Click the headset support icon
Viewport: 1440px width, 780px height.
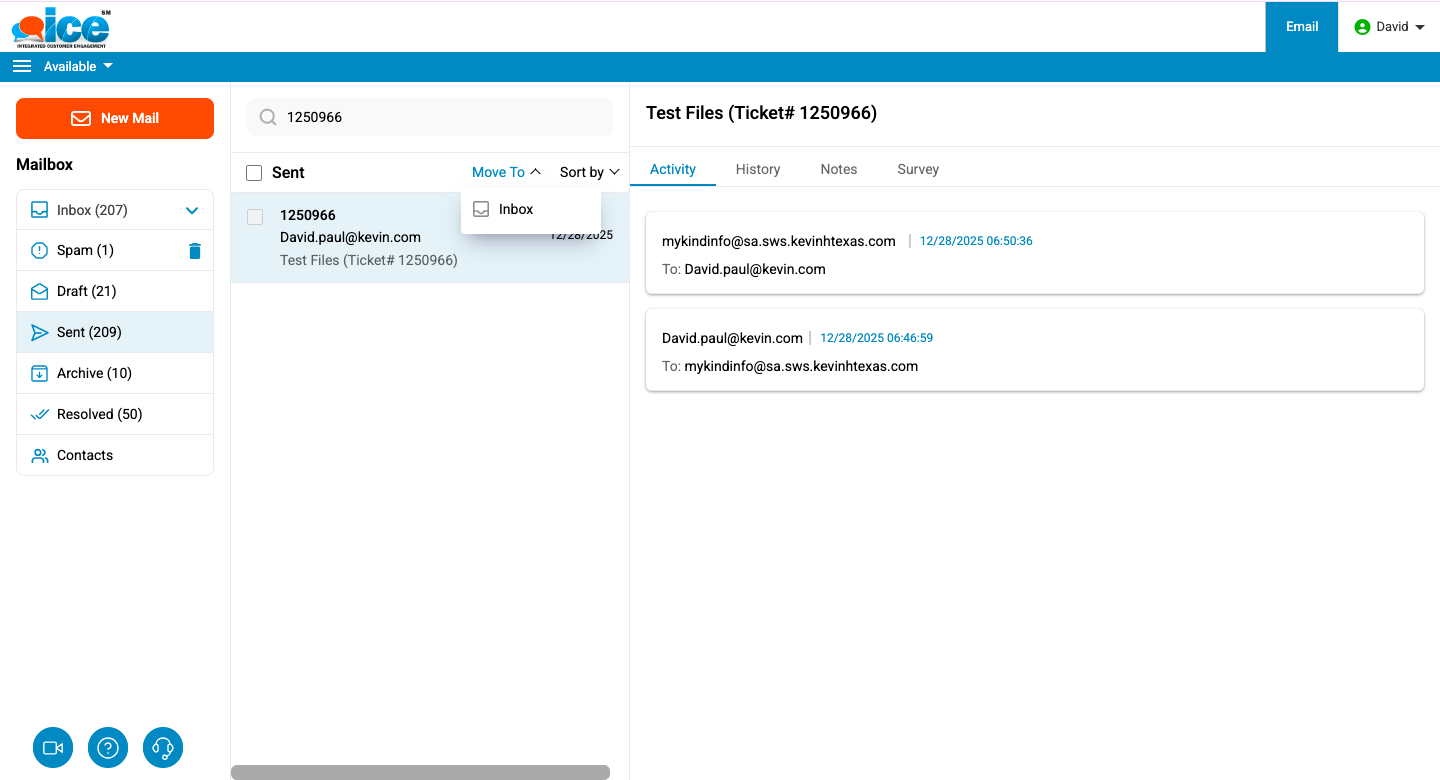pos(163,748)
